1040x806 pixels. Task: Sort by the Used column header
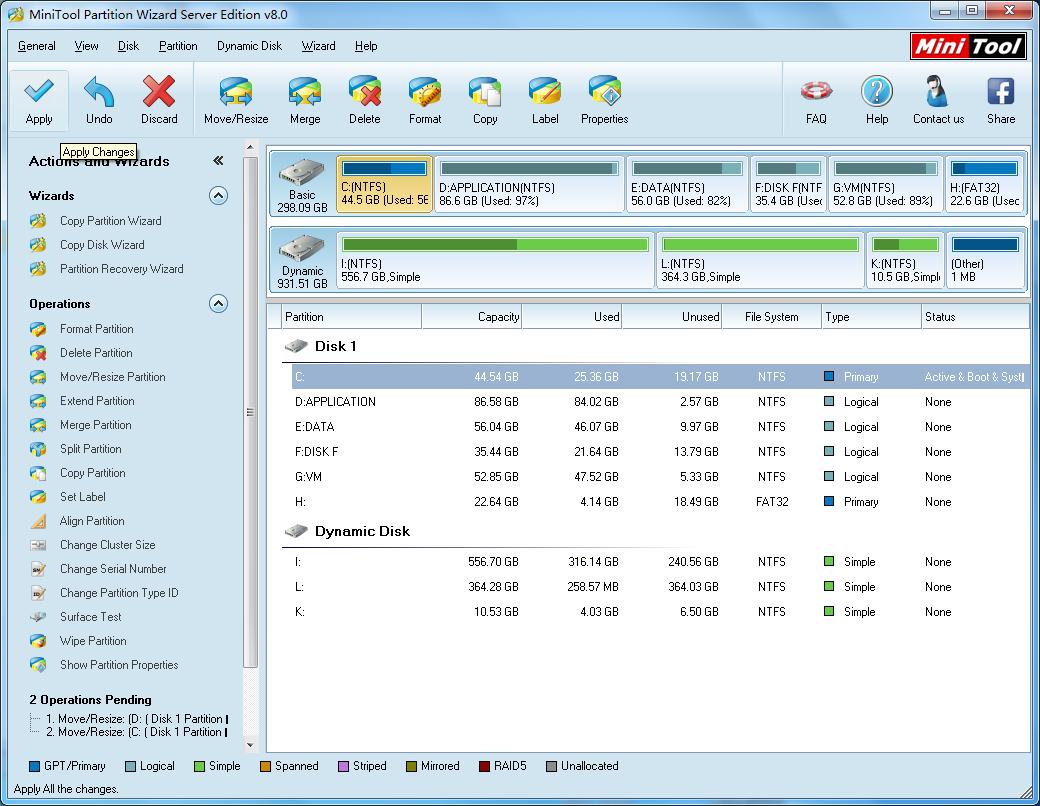tap(572, 317)
